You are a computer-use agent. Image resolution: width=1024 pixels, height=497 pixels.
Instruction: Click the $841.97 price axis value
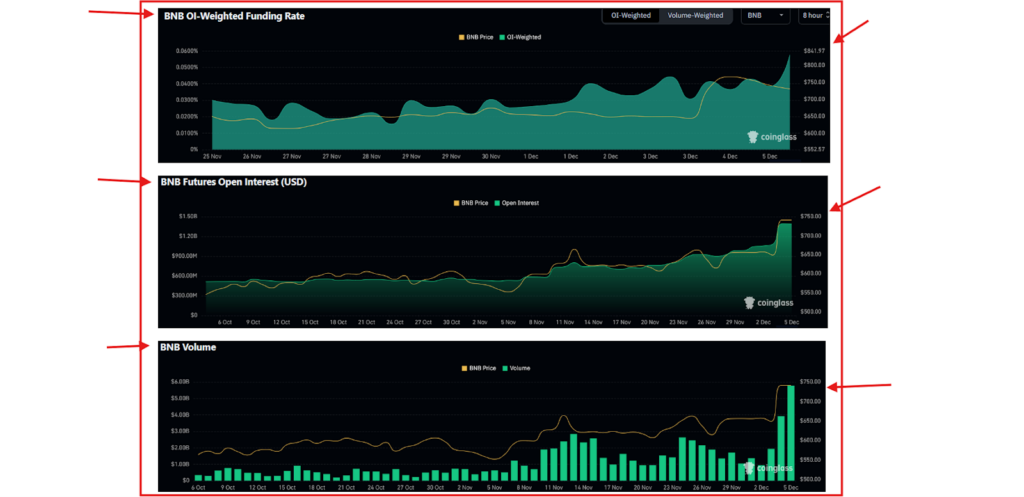[814, 51]
